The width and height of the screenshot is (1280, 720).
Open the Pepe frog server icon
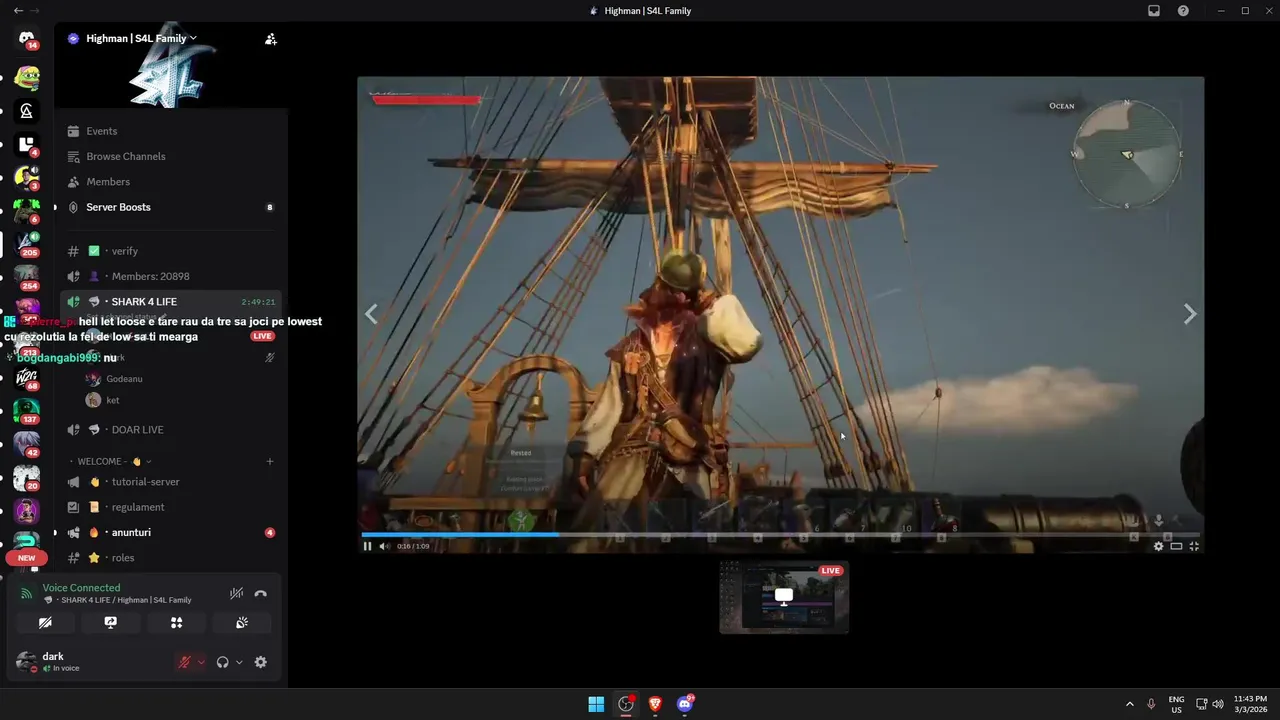click(27, 77)
